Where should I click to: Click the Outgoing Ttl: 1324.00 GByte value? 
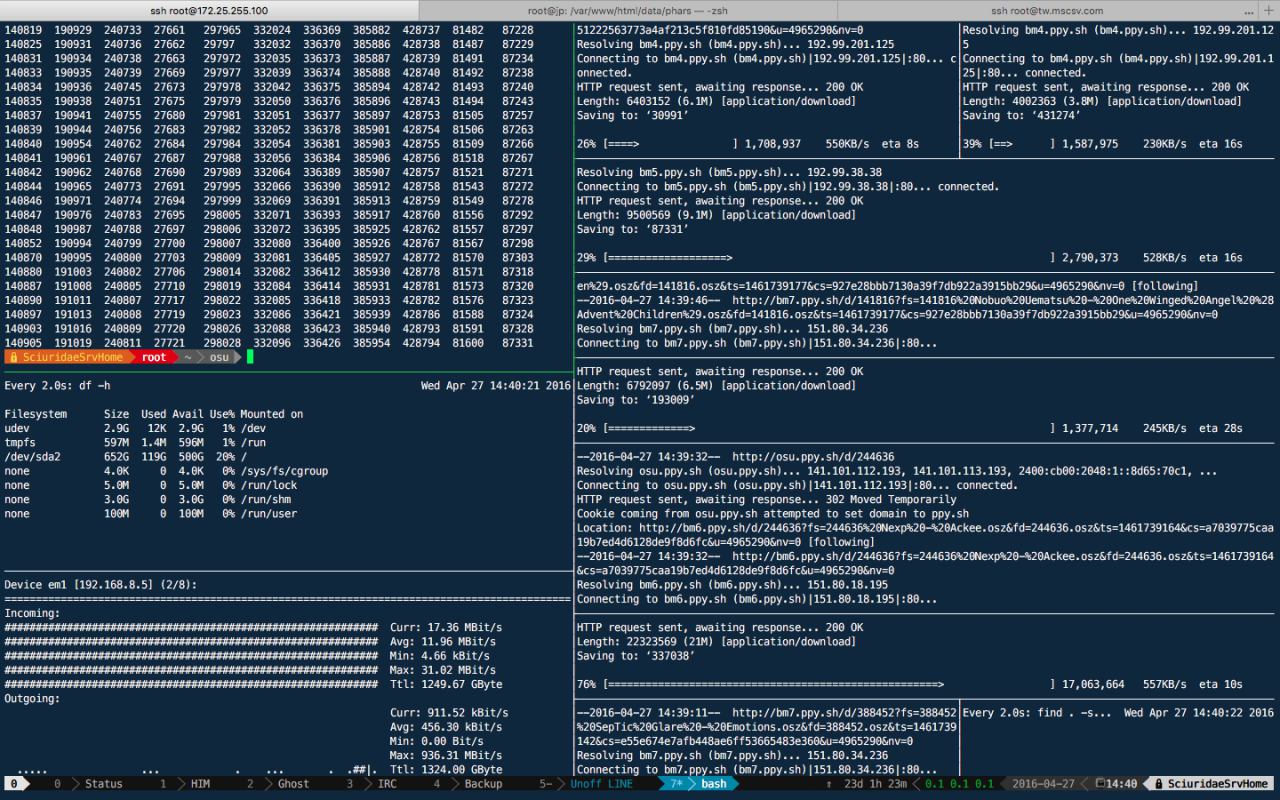tap(446, 770)
